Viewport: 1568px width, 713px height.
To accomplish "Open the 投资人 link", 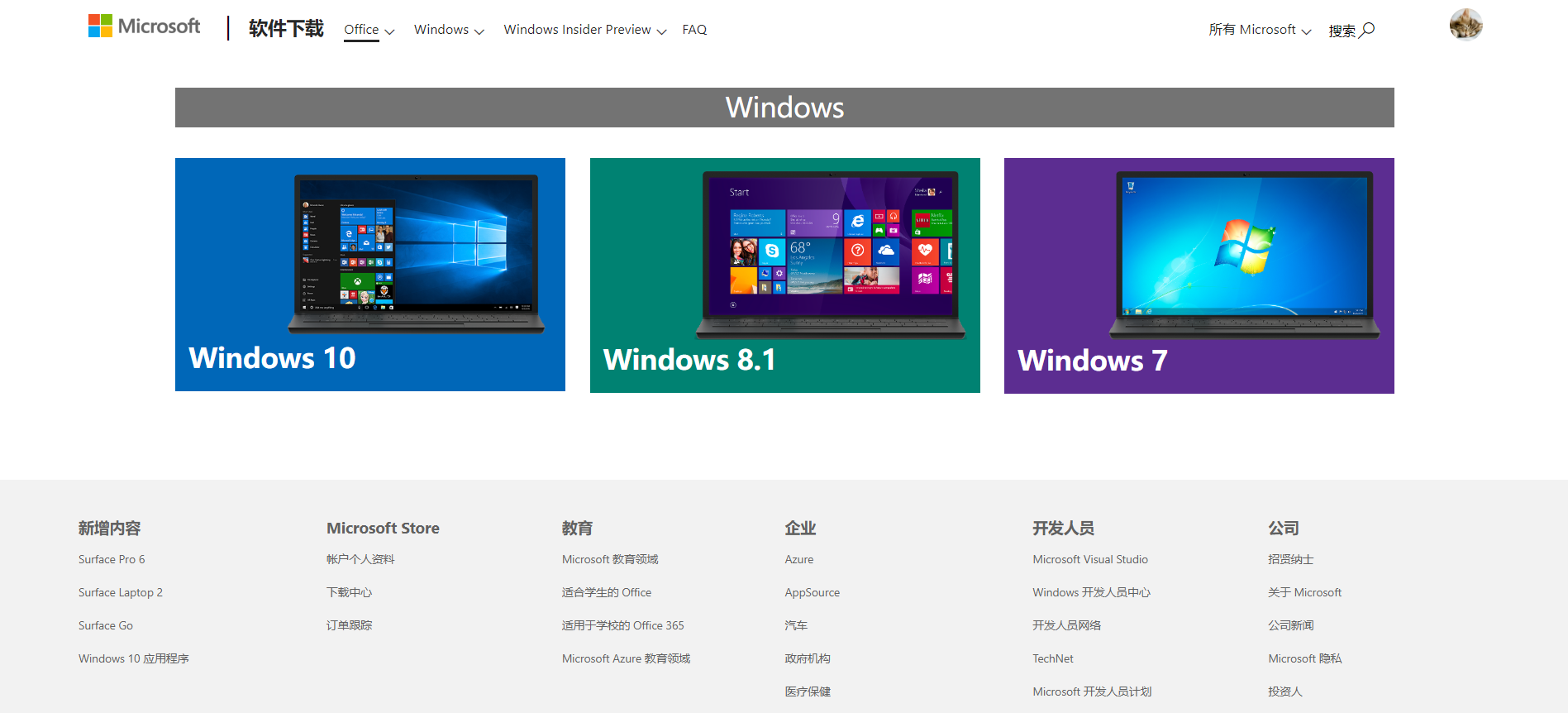I will 1285,691.
